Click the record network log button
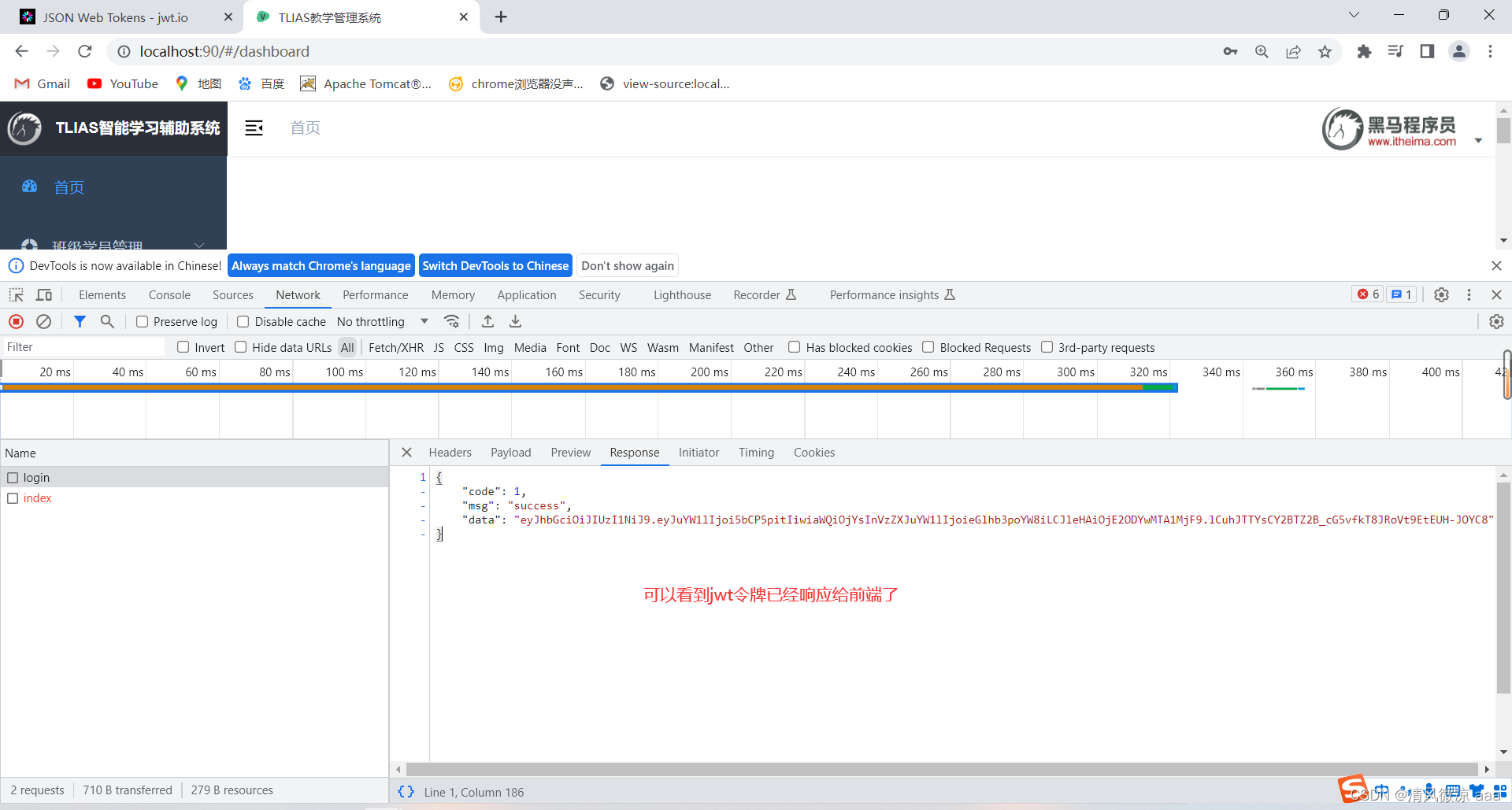Image resolution: width=1512 pixels, height=810 pixels. 16,321
